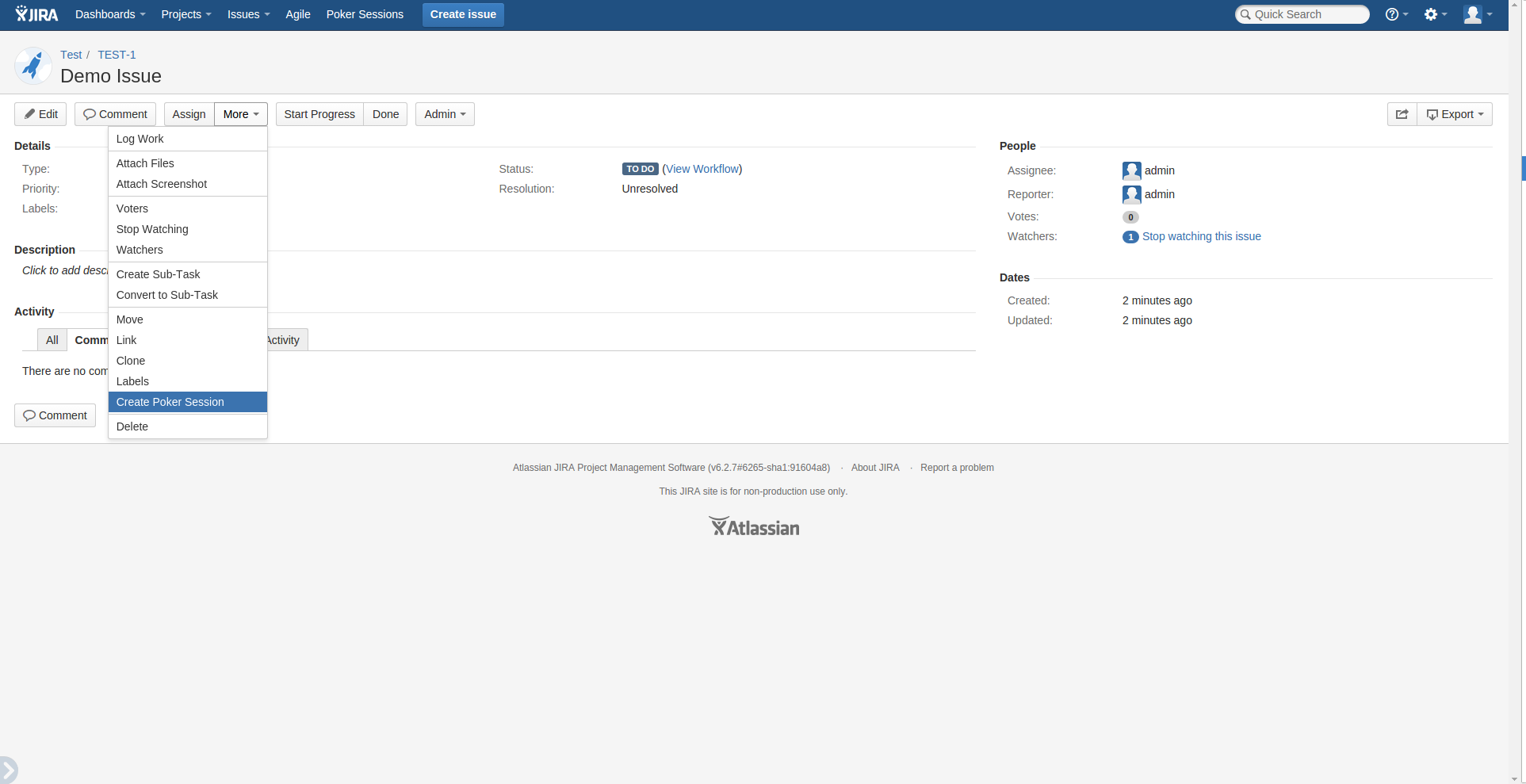Click admin avatar next to Reporter
1526x784 pixels.
pyautogui.click(x=1131, y=194)
